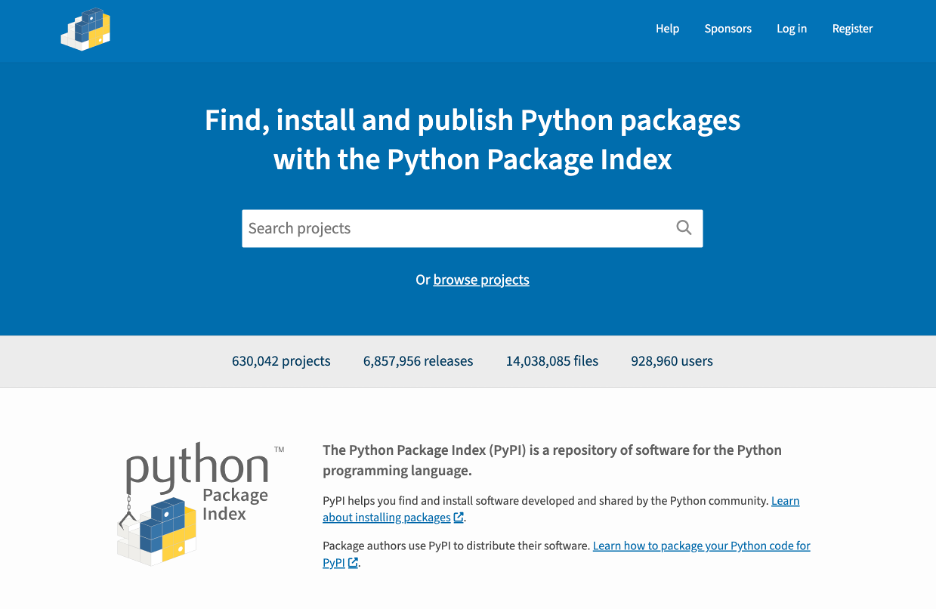Viewport: 936px width, 610px height.
Task: Click the "Package authors use PyPI" sentence
Action: click(456, 546)
